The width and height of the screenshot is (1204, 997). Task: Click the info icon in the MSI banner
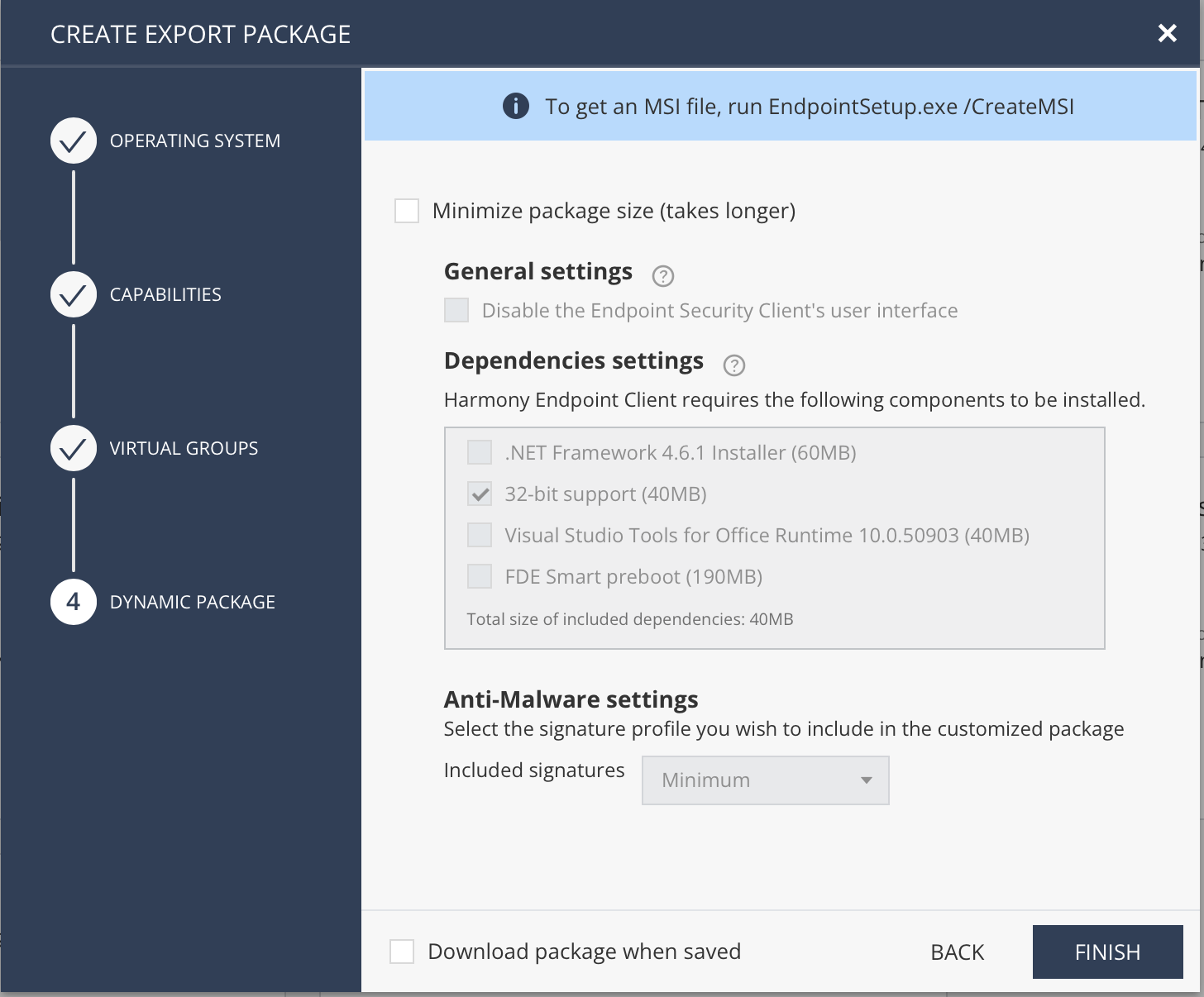pyautogui.click(x=516, y=107)
